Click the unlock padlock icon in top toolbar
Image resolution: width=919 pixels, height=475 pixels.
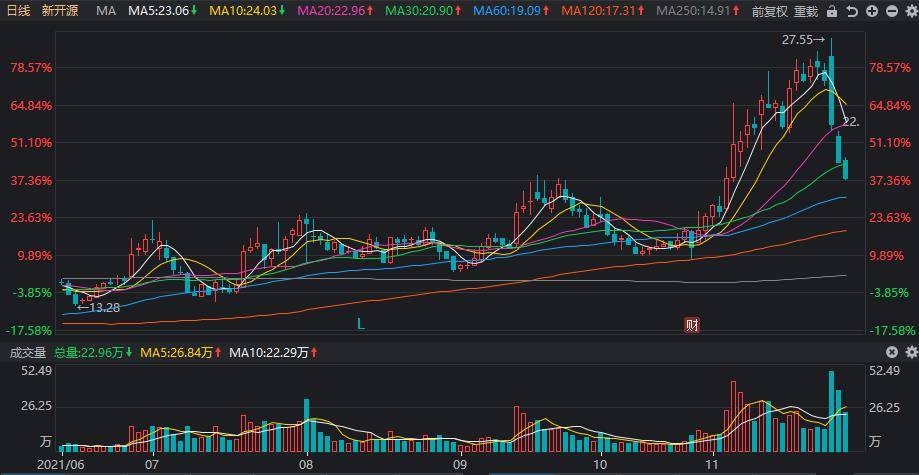tap(832, 11)
